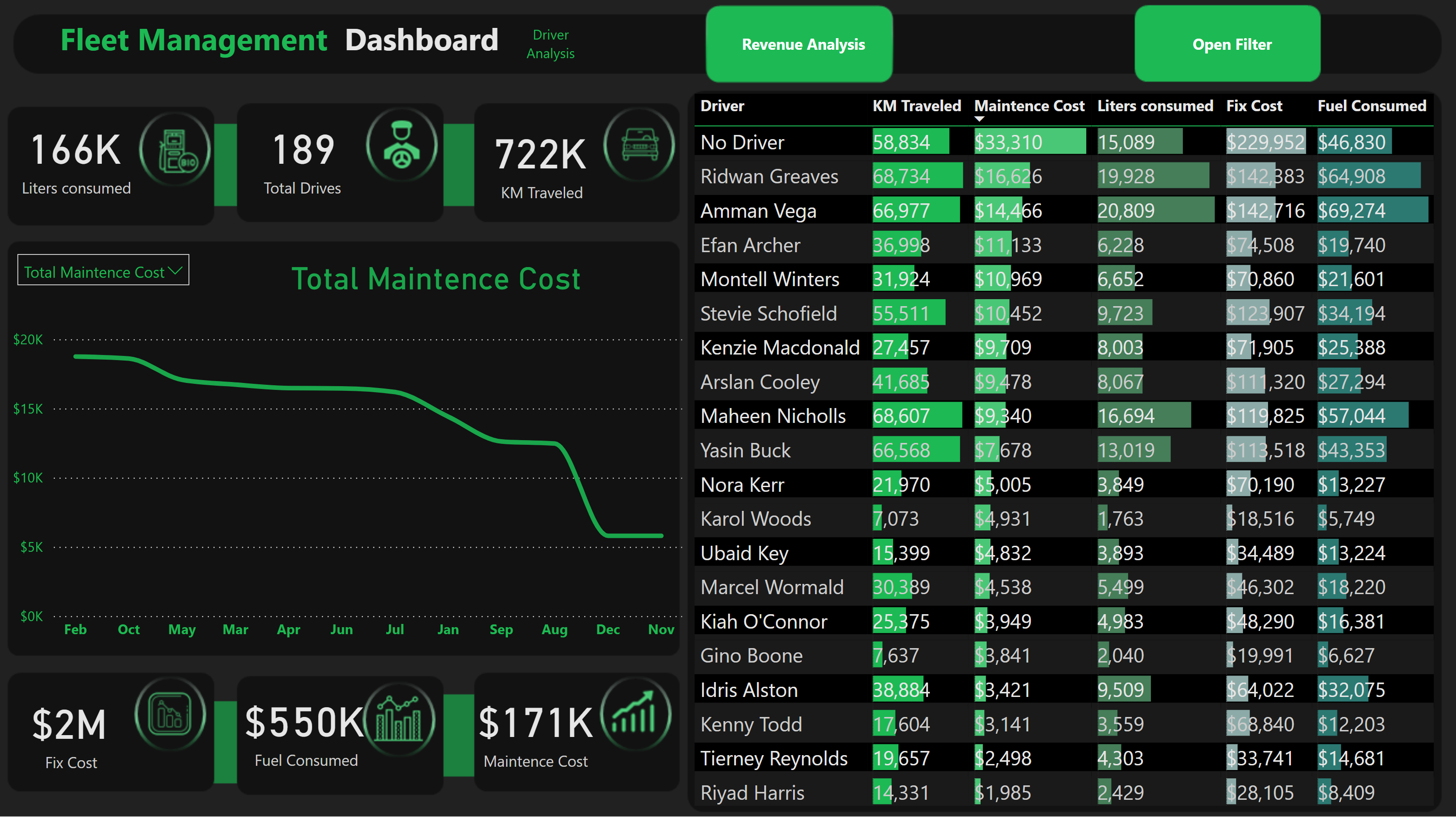Click the $2M Fix Cost value

pyautogui.click(x=69, y=725)
